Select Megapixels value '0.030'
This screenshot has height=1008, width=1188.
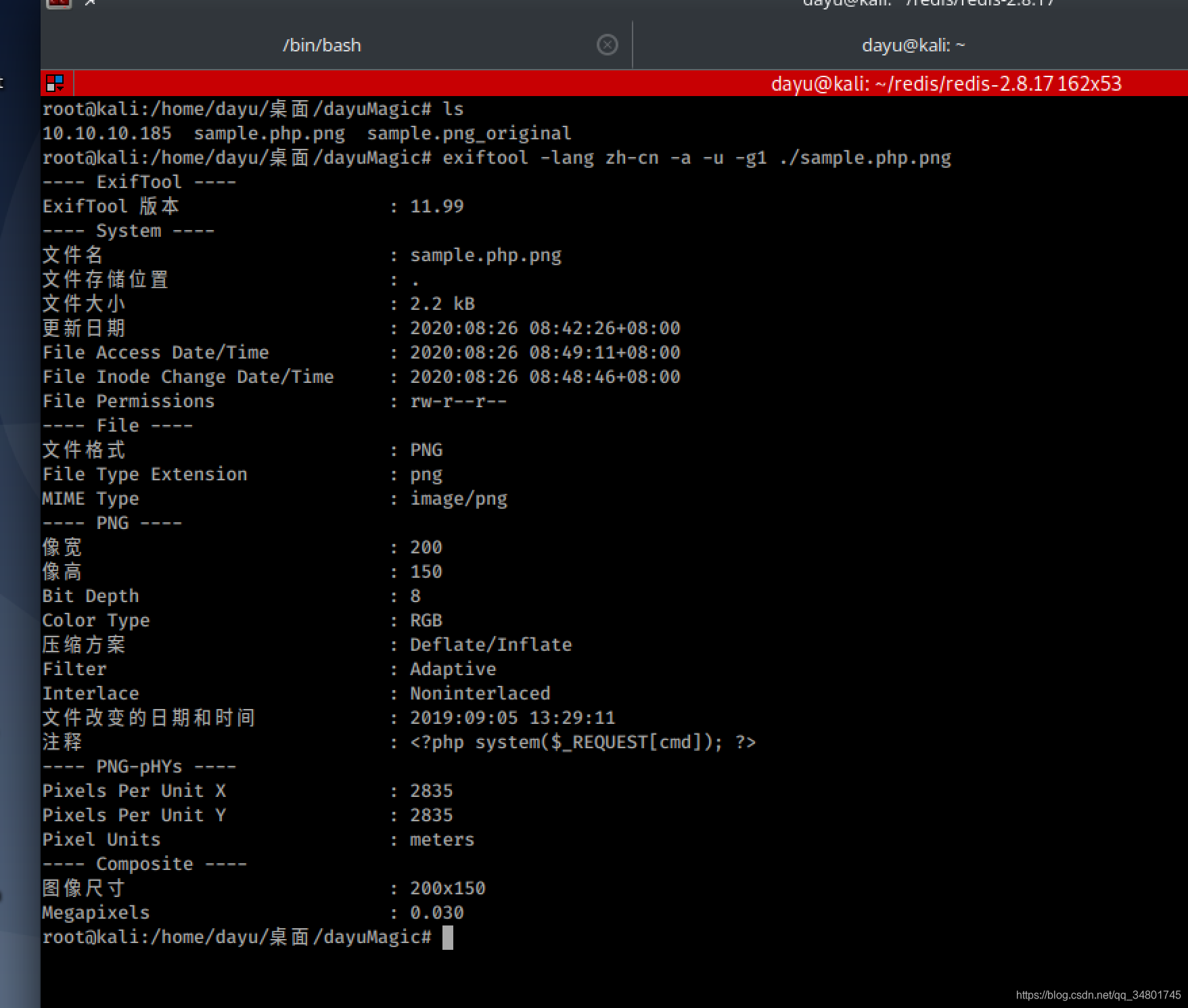pyautogui.click(x=437, y=913)
